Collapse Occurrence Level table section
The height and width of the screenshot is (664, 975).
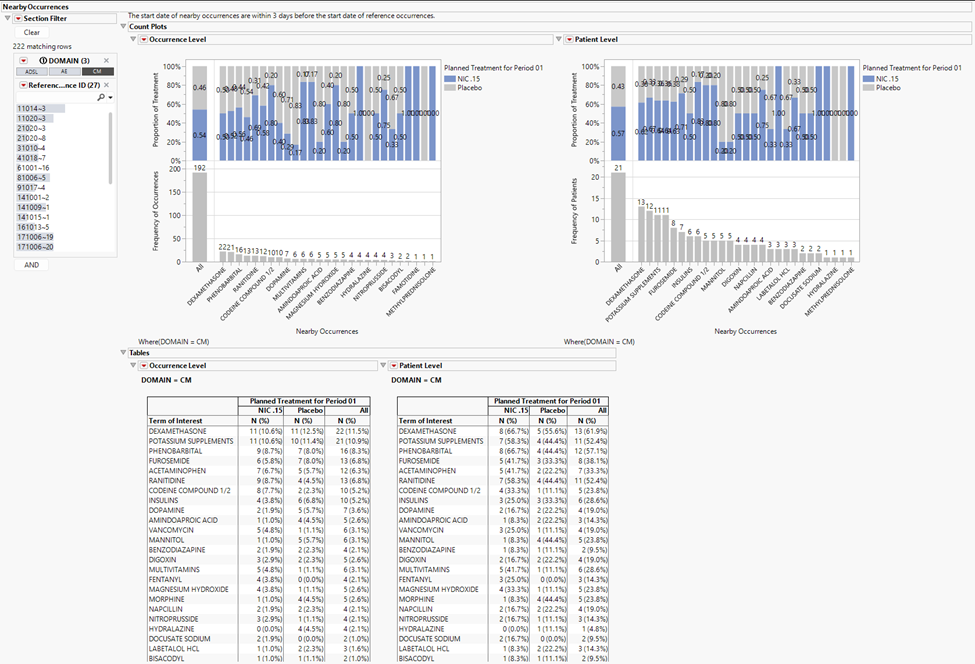[x=133, y=366]
